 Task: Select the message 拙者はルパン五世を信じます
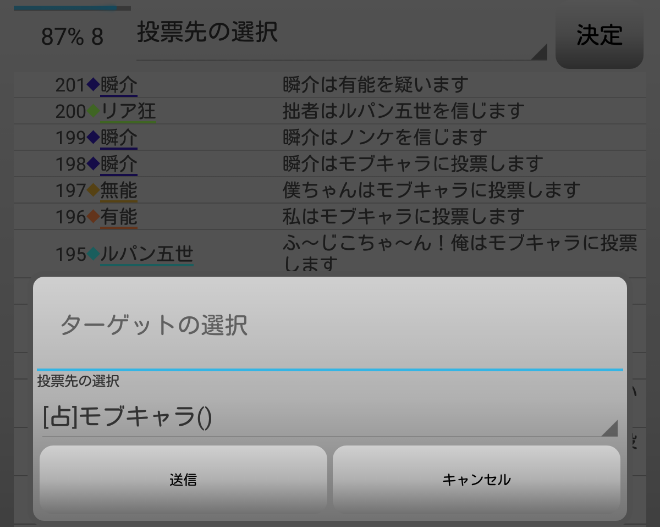pyautogui.click(x=403, y=111)
